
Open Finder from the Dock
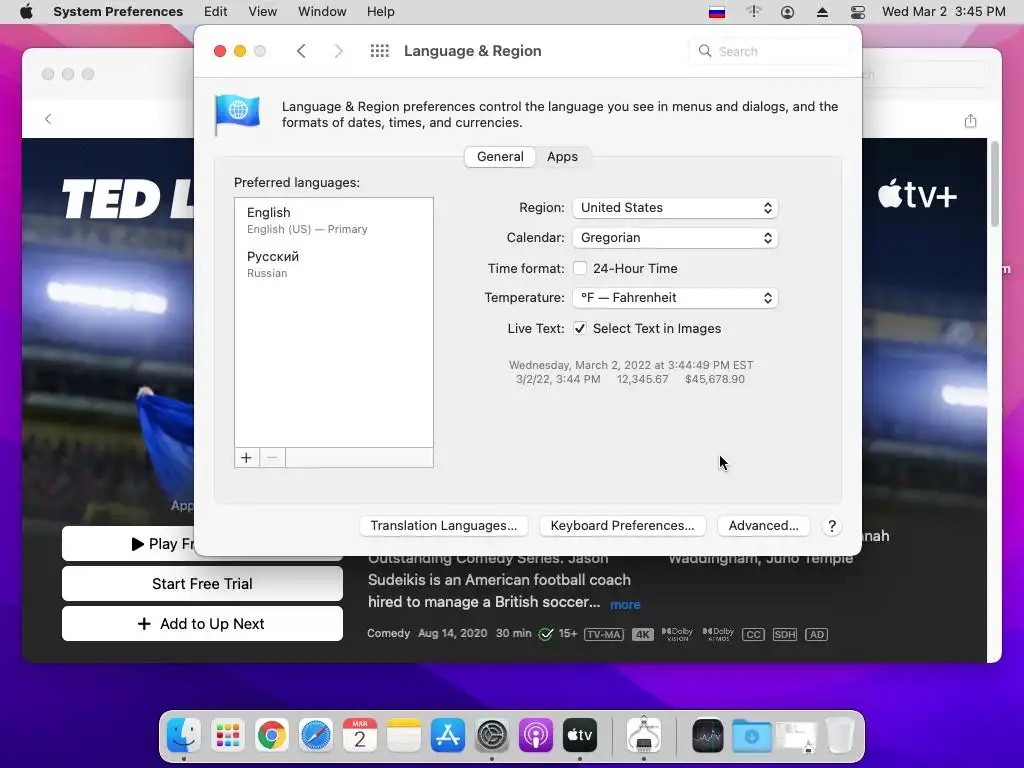pyautogui.click(x=184, y=736)
